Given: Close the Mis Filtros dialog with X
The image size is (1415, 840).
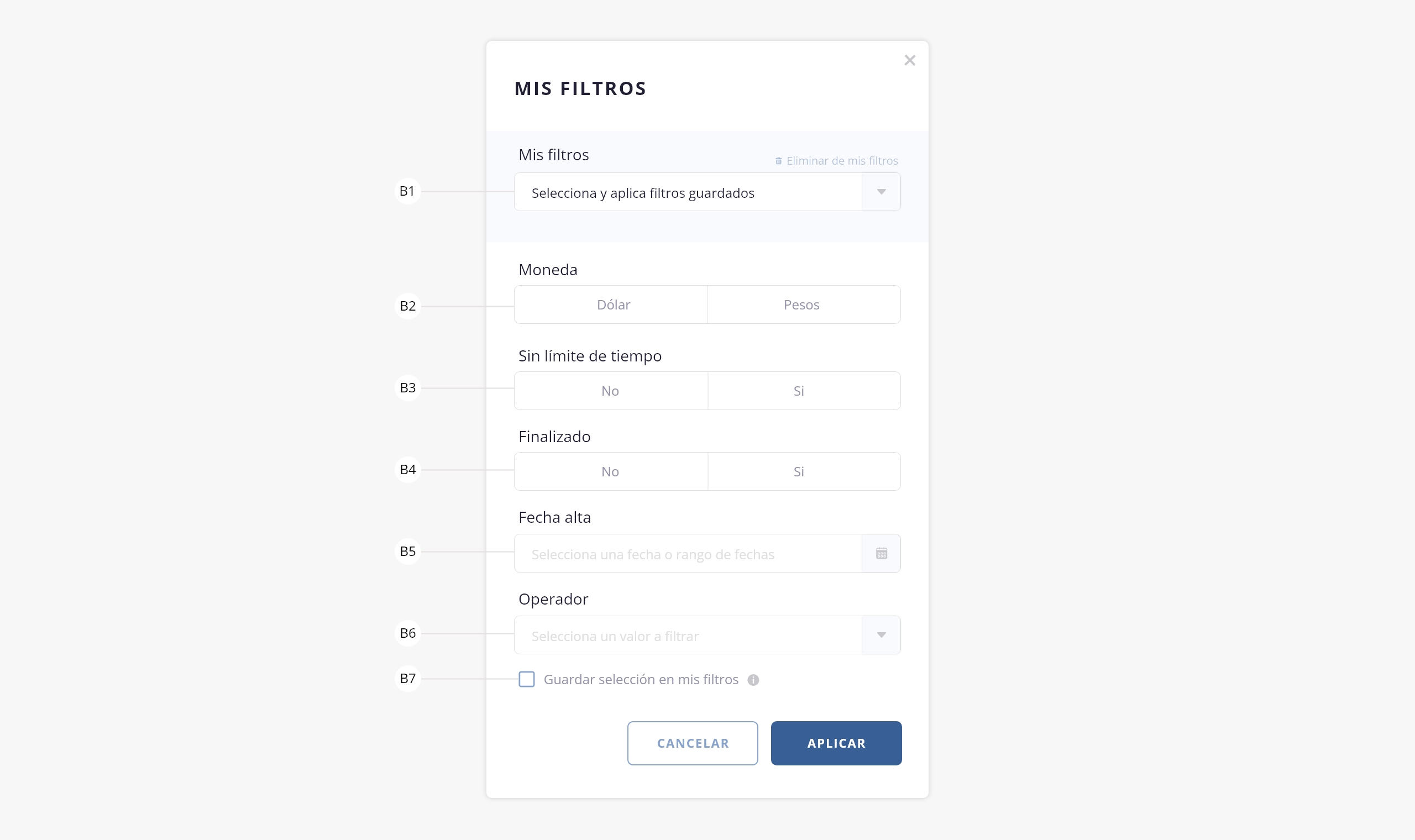Looking at the screenshot, I should pos(910,61).
